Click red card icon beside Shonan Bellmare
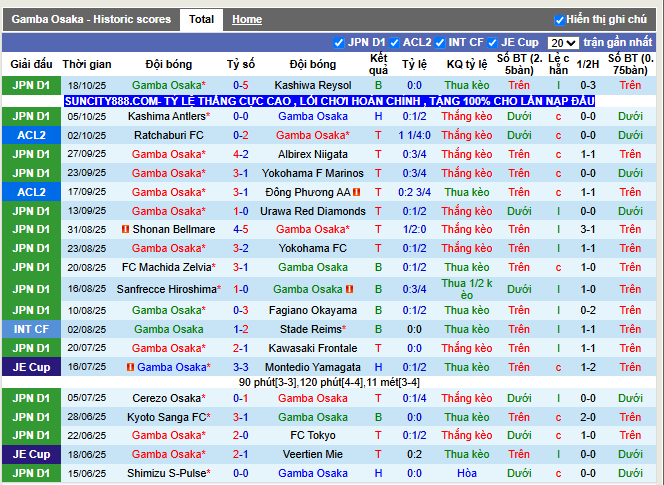This screenshot has width=664, height=485. (125, 229)
